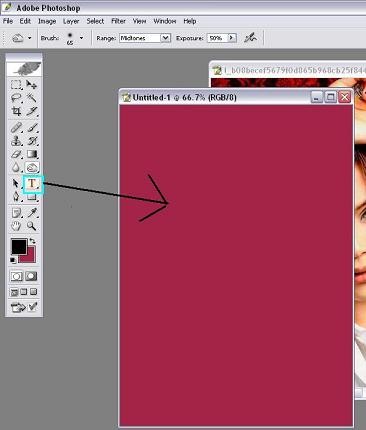Open the Layer menu
This screenshot has height=430, width=366.
pos(71,21)
